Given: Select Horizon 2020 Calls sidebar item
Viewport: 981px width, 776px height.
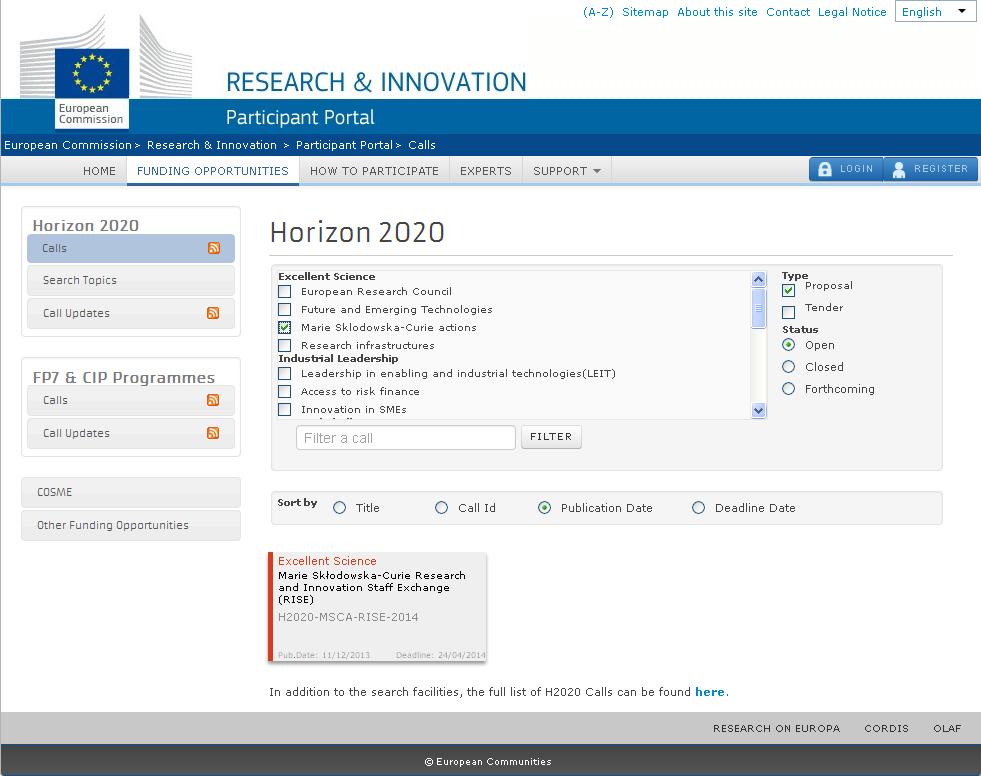Looking at the screenshot, I should (131, 248).
